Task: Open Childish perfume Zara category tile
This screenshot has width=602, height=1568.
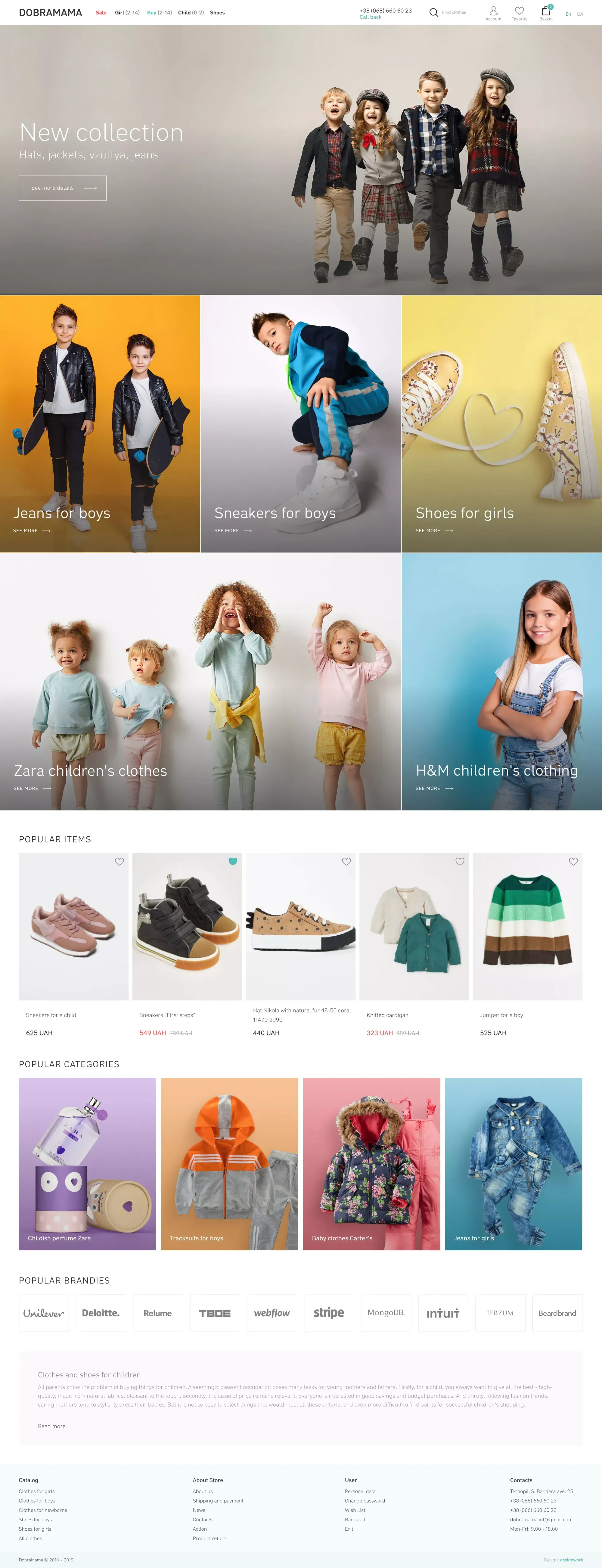Action: [x=88, y=1164]
